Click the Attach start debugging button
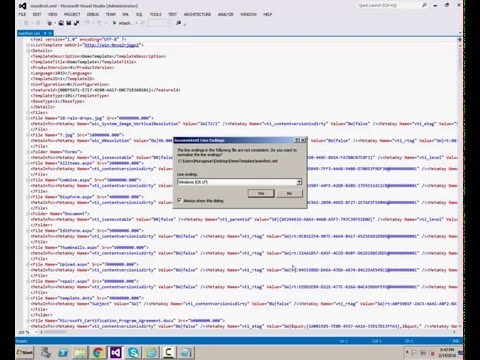Image resolution: width=480 pixels, height=360 pixels. pos(122,23)
